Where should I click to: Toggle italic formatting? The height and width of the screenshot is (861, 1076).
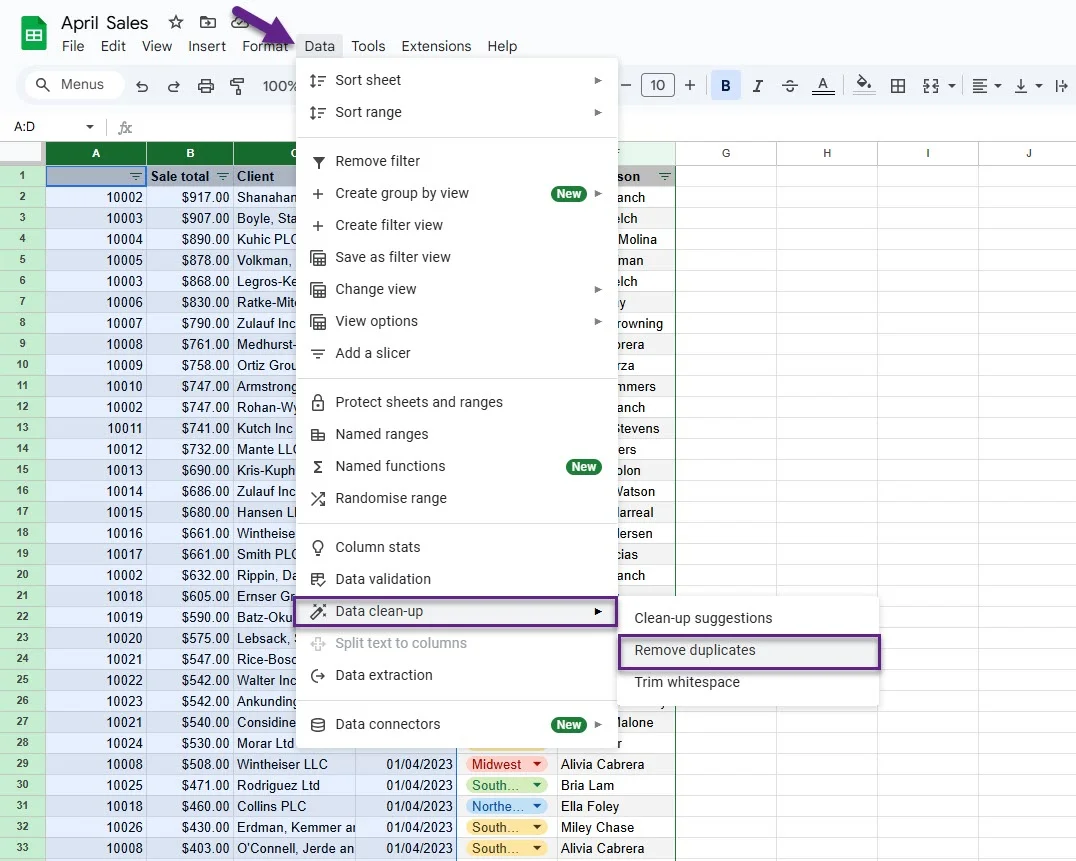coord(758,86)
